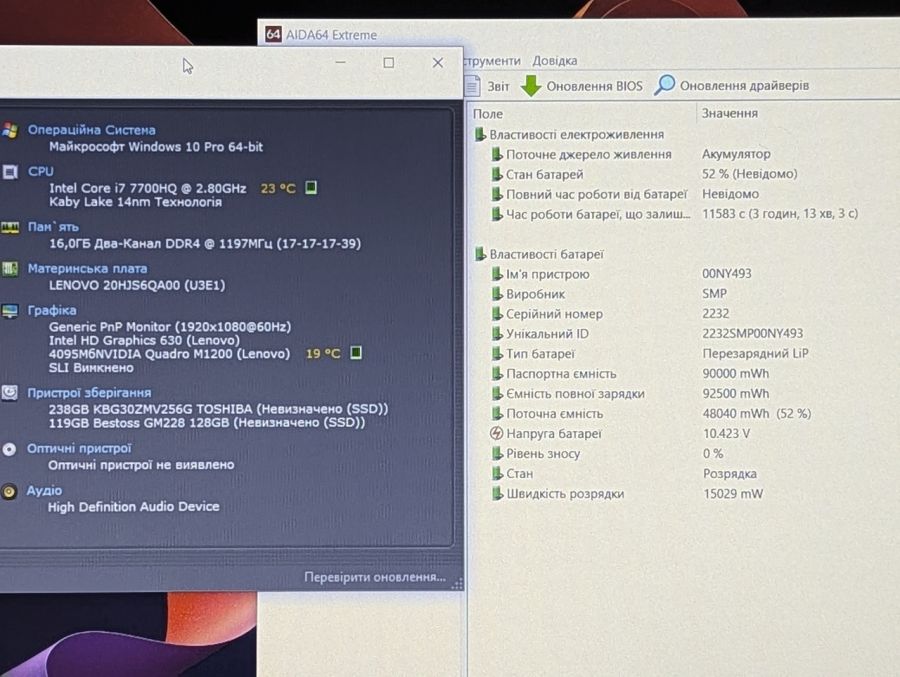
Task: Click battery icon beside Швидкість розрядки
Action: click(496, 494)
